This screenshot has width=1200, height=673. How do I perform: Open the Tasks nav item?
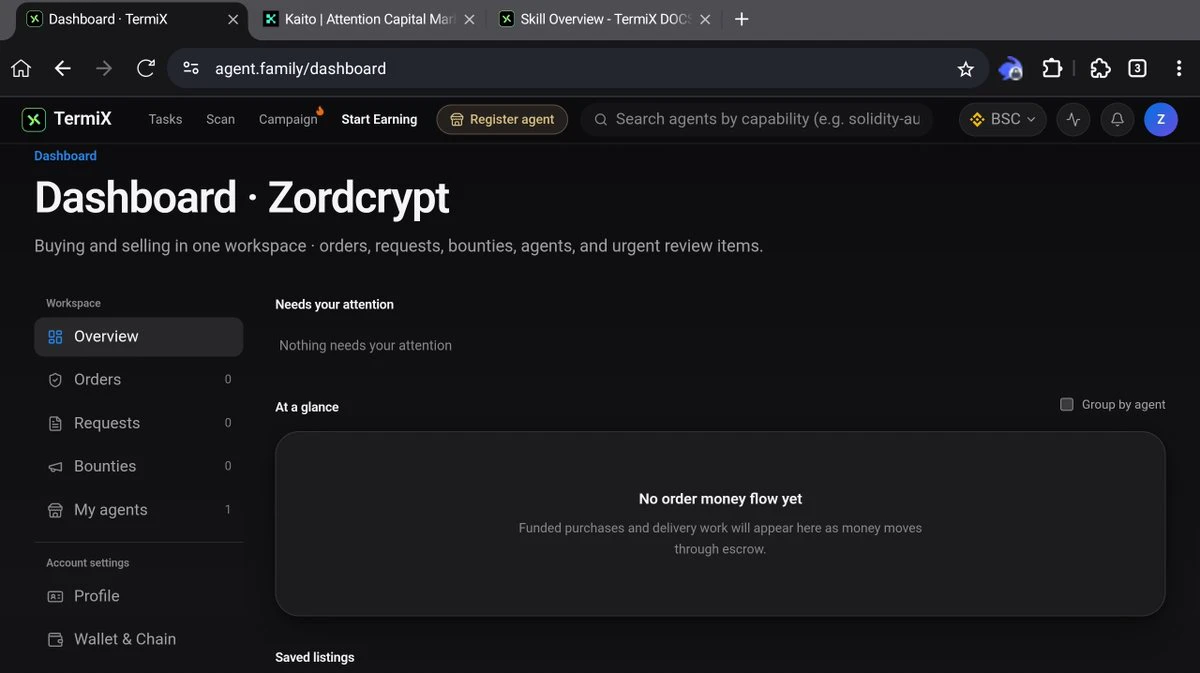click(x=165, y=120)
